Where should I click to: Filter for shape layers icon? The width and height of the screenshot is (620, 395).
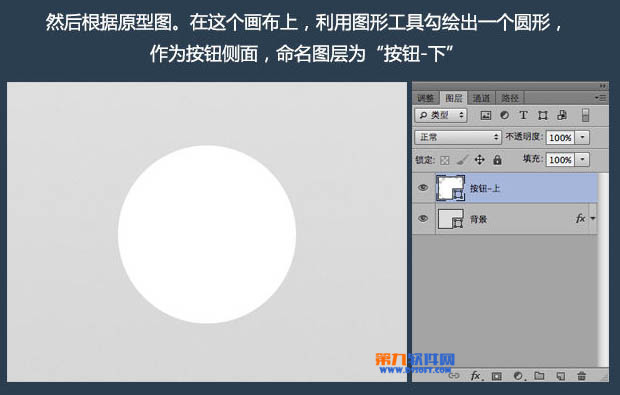542,115
